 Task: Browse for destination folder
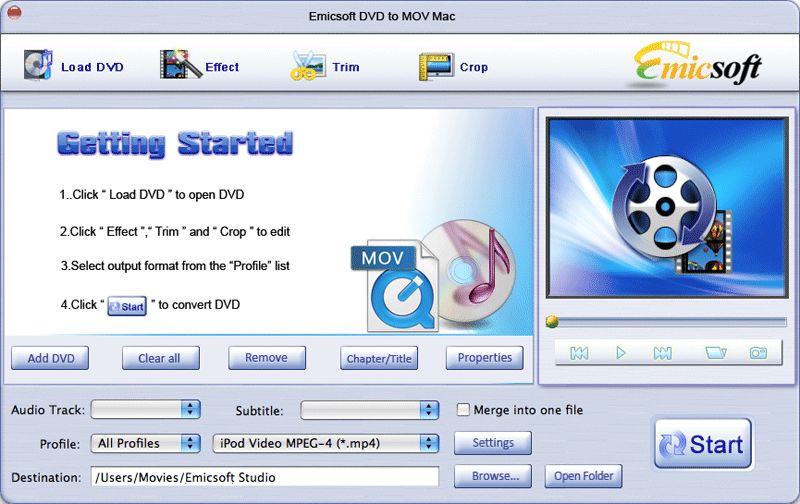click(493, 476)
